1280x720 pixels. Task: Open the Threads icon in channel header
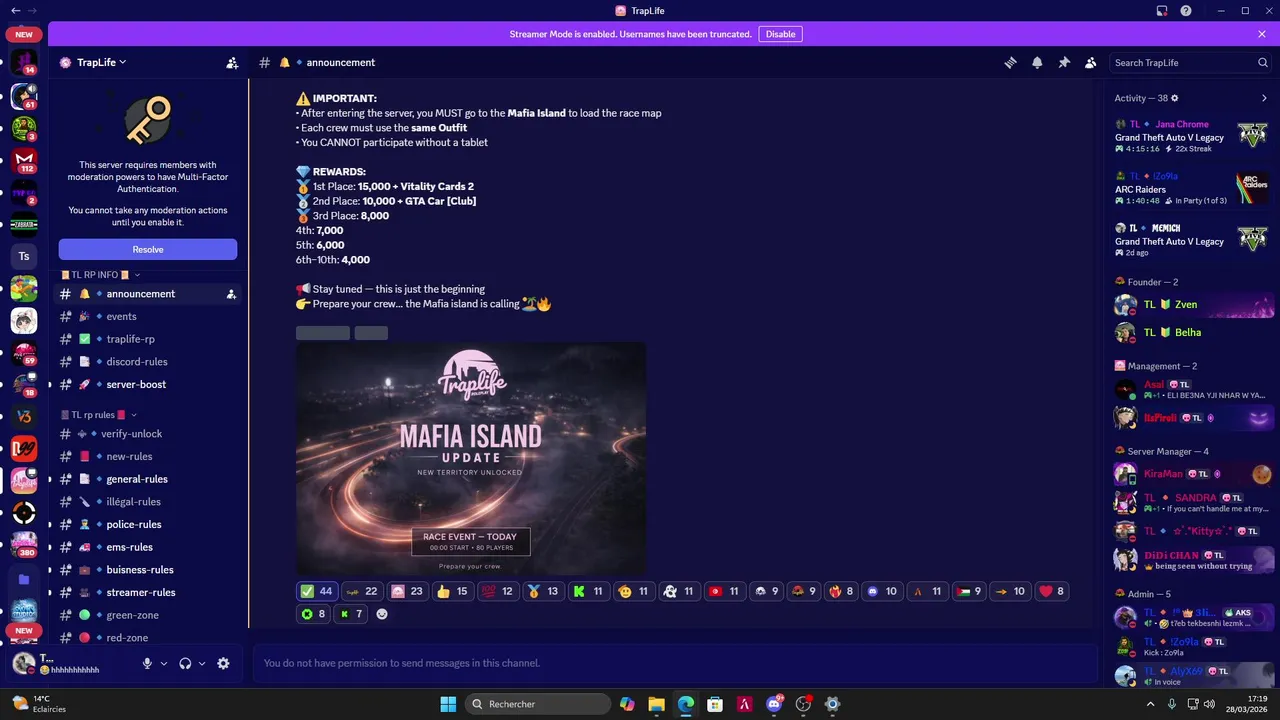[1010, 62]
